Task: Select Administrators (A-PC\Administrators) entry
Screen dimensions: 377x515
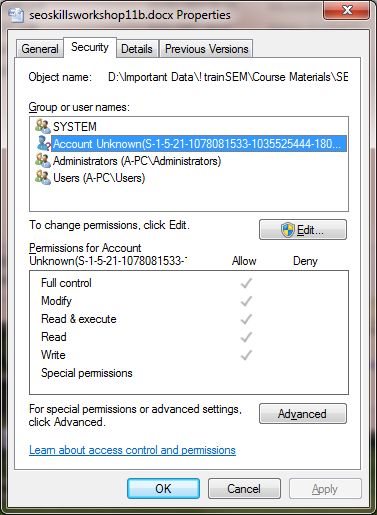Action: click(137, 161)
